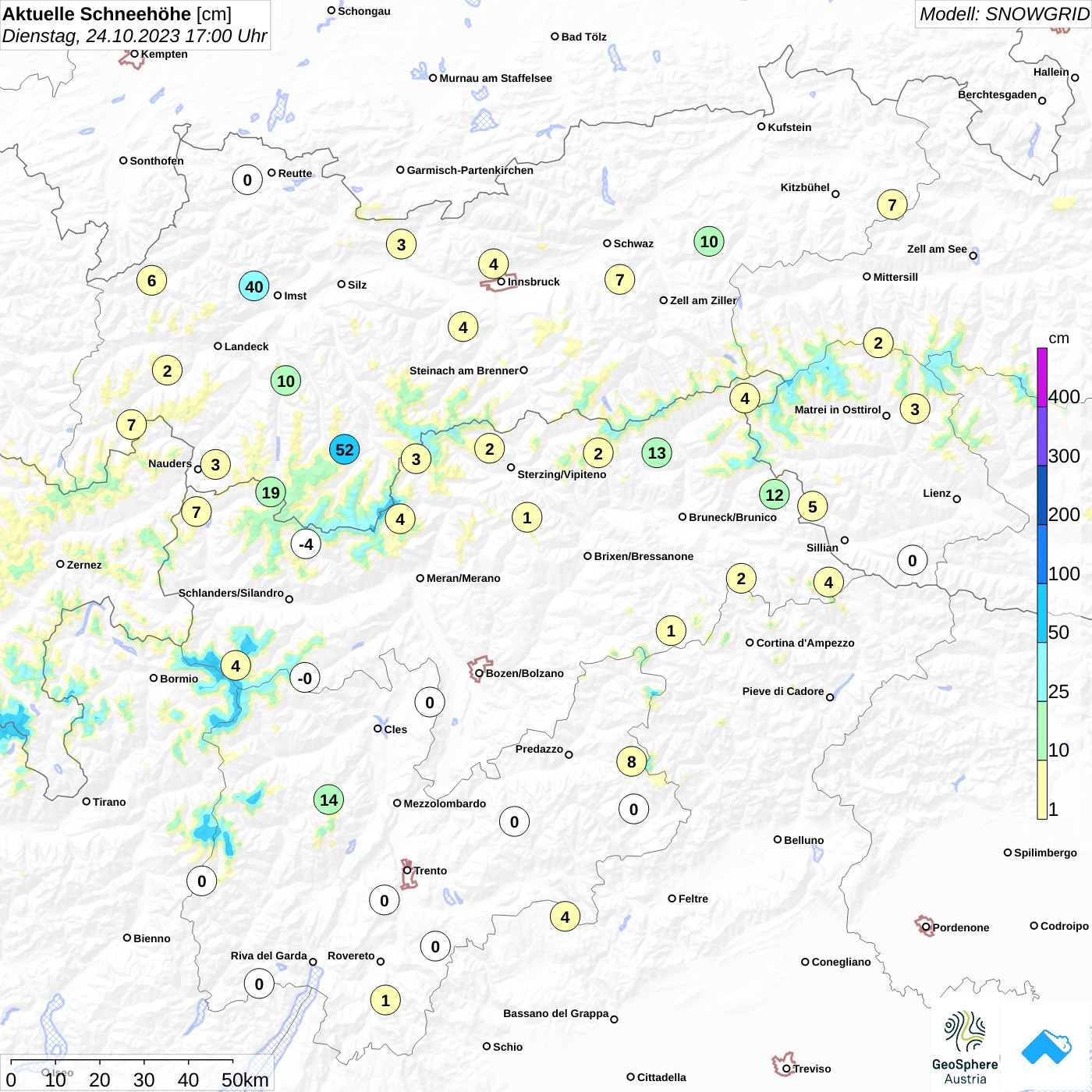1092x1092 pixels.
Task: Click the date 'Dienstag, 24.10.2023 17:00 Uhr'
Action: pyautogui.click(x=134, y=36)
